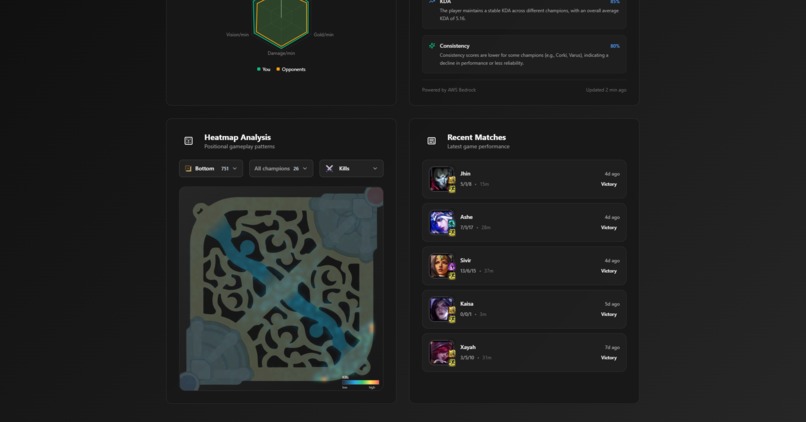Expand the Kills metric dropdown chevron
Image resolution: width=806 pixels, height=422 pixels.
click(375, 169)
